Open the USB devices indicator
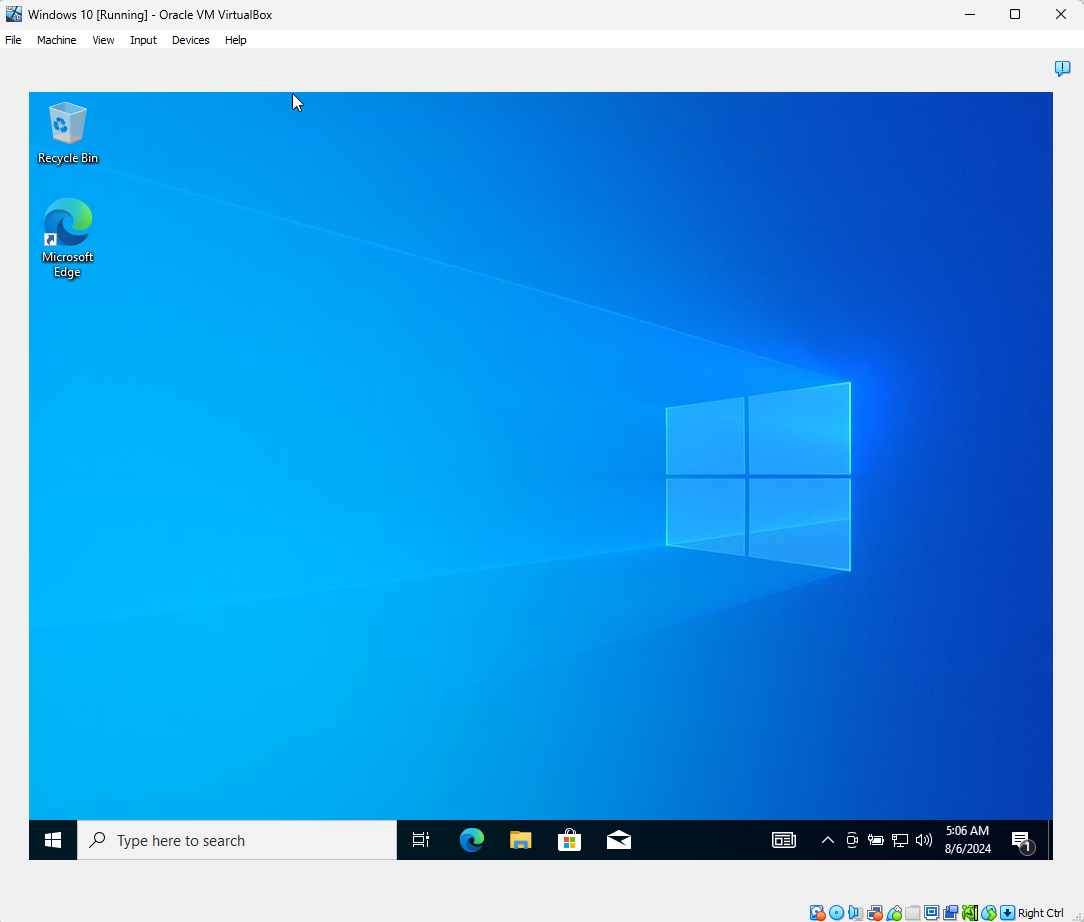Viewport: 1084px width, 922px height. tap(894, 913)
